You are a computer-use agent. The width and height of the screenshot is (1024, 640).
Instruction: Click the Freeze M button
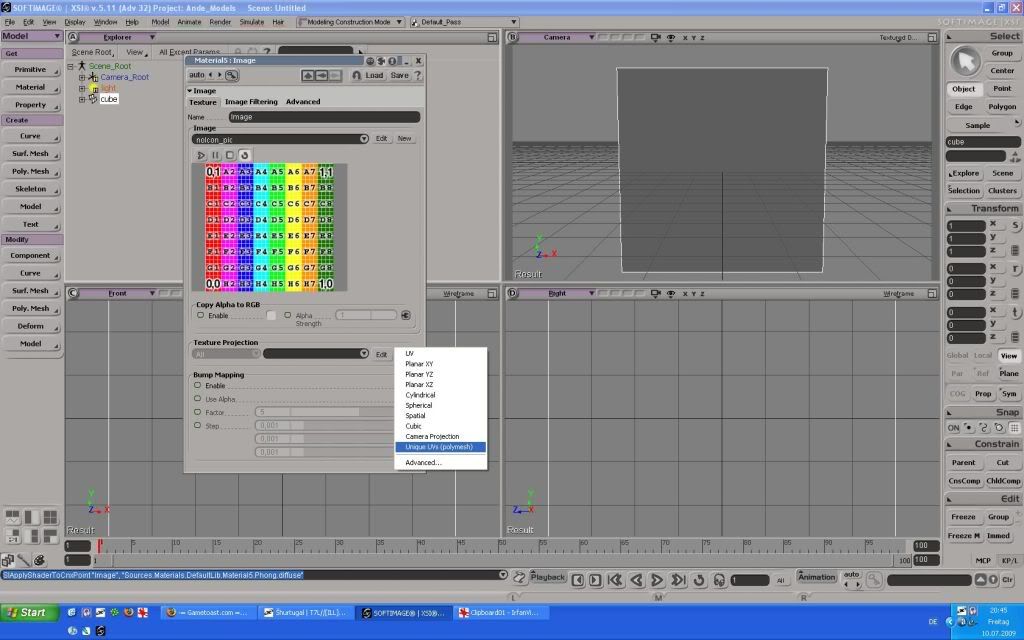point(963,536)
